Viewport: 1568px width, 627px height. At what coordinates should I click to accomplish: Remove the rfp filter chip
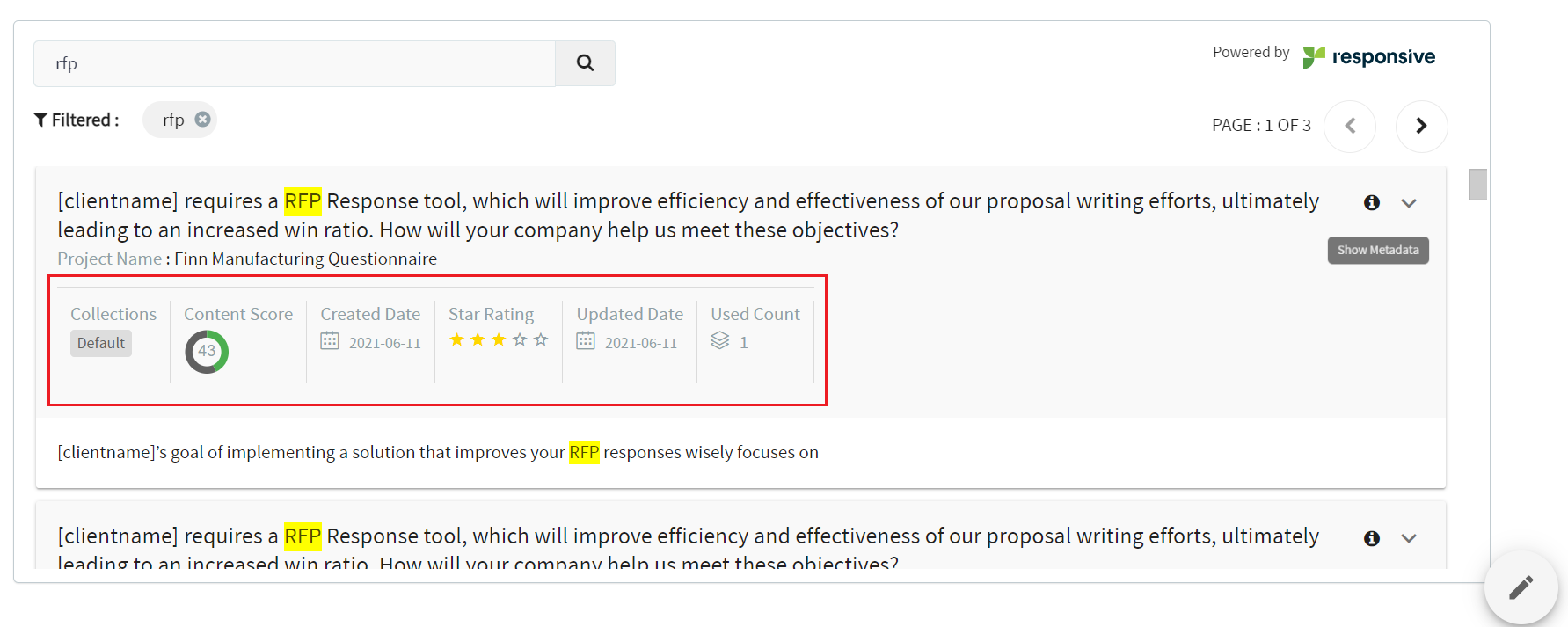pyautogui.click(x=202, y=120)
